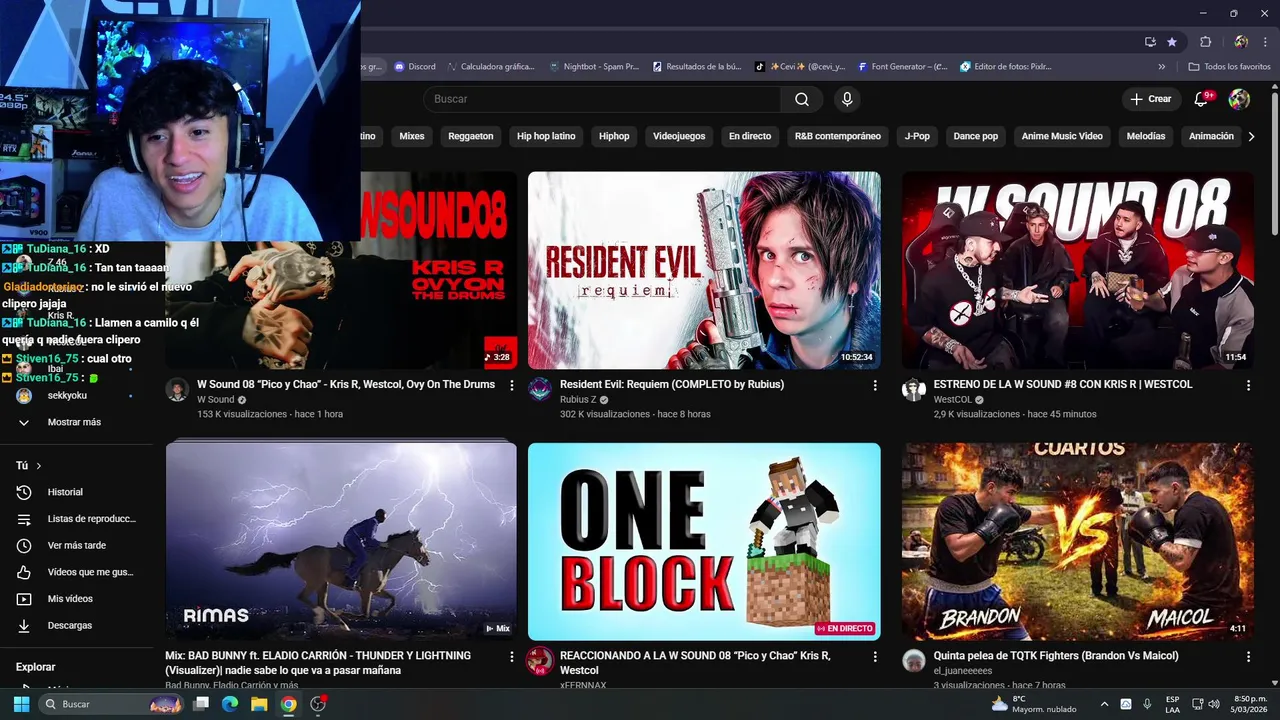Screen dimensions: 1280x720
Task: Open the Font Generator bookmark
Action: 903,67
